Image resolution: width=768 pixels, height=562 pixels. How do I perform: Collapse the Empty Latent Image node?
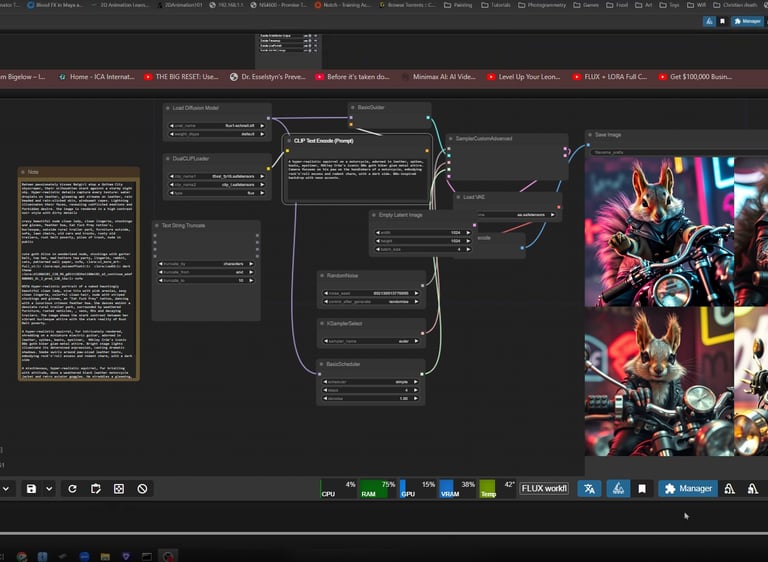coord(374,214)
